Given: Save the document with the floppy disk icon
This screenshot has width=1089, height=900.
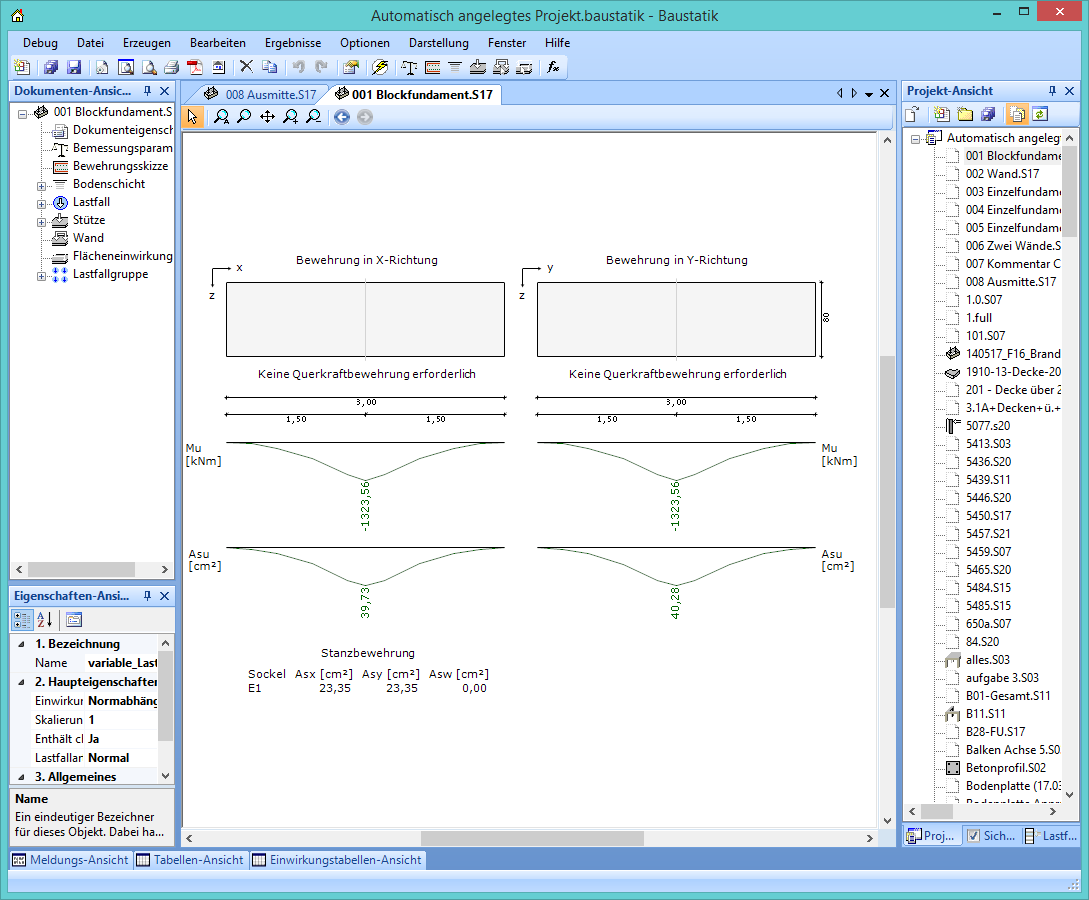Looking at the screenshot, I should [74, 67].
